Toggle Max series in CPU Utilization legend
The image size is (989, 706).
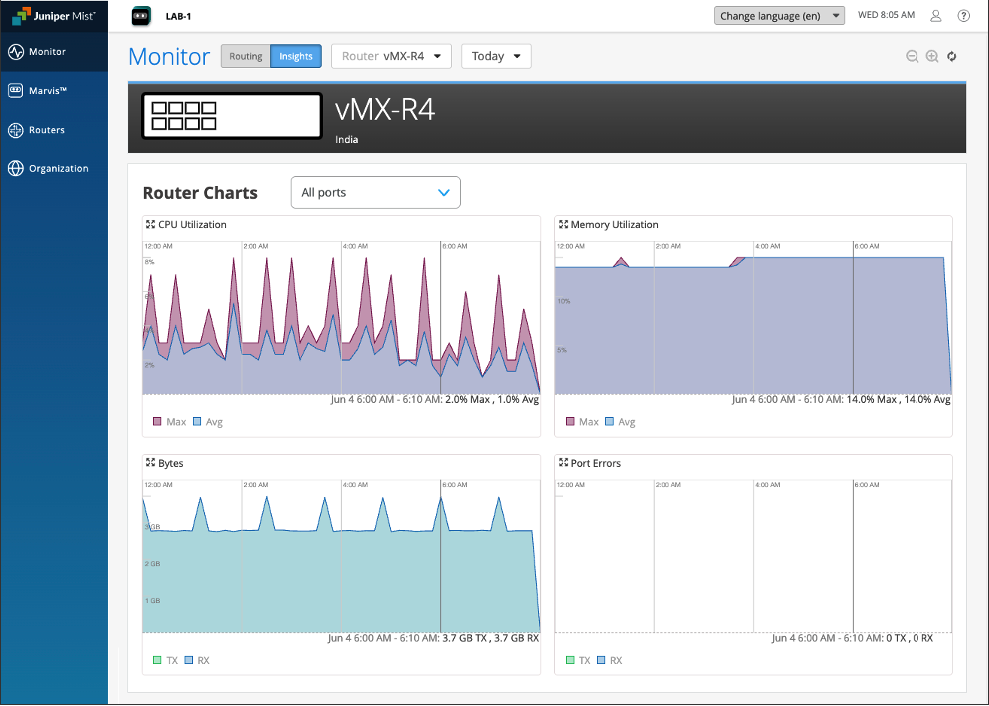click(x=169, y=422)
